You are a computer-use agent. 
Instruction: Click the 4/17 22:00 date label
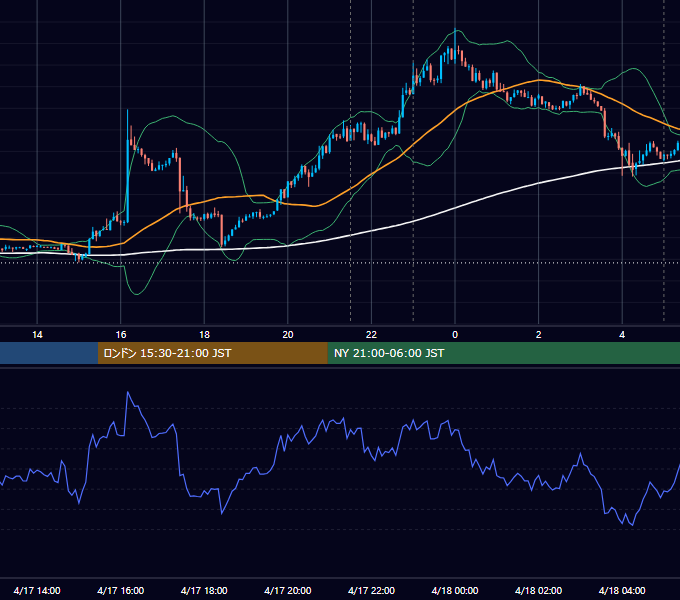pyautogui.click(x=371, y=590)
